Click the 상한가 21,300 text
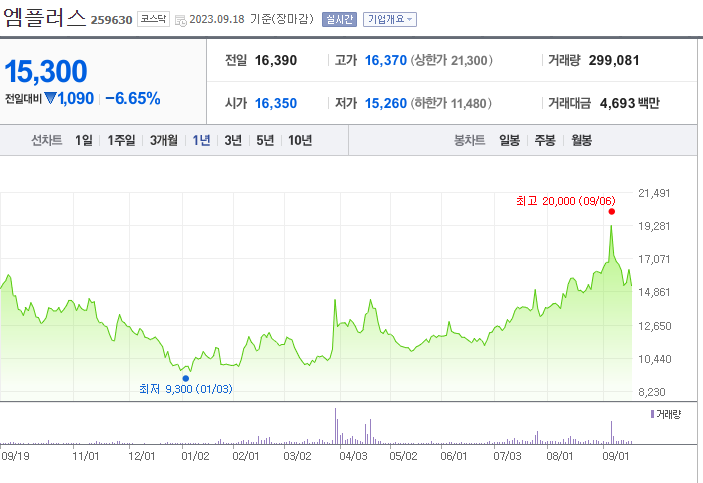Image resolution: width=703 pixels, height=483 pixels. pos(451,60)
